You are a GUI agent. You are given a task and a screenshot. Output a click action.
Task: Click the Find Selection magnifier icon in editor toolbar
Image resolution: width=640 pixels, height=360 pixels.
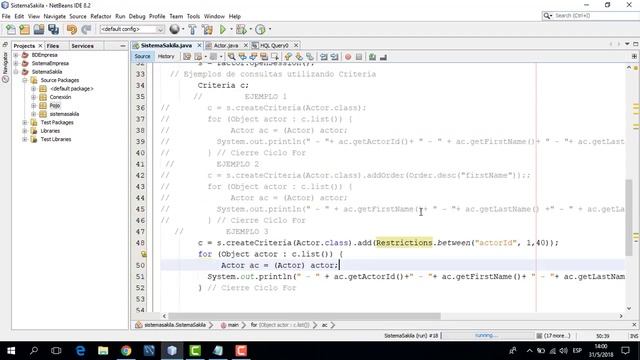[231, 57]
